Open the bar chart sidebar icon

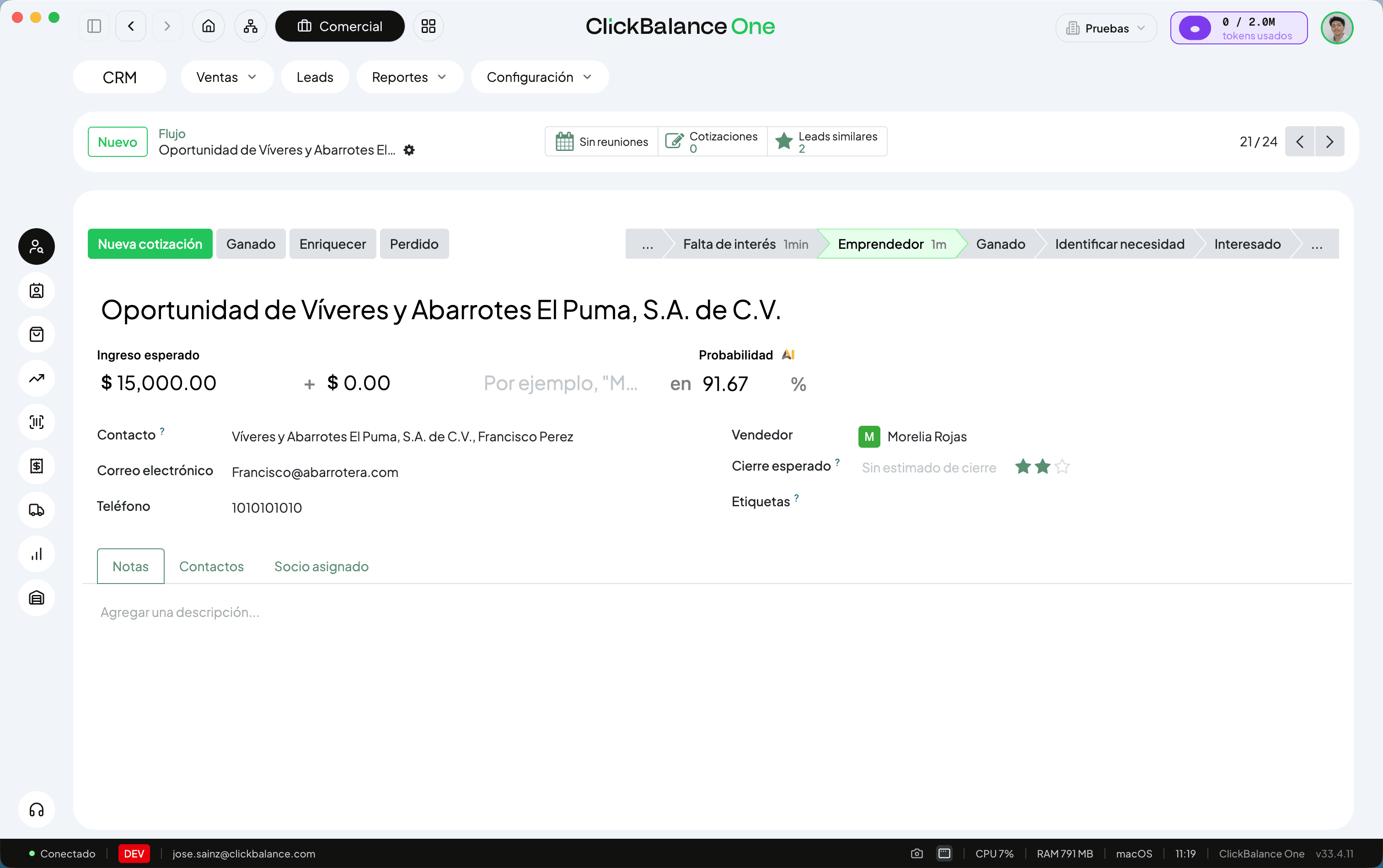tap(37, 554)
